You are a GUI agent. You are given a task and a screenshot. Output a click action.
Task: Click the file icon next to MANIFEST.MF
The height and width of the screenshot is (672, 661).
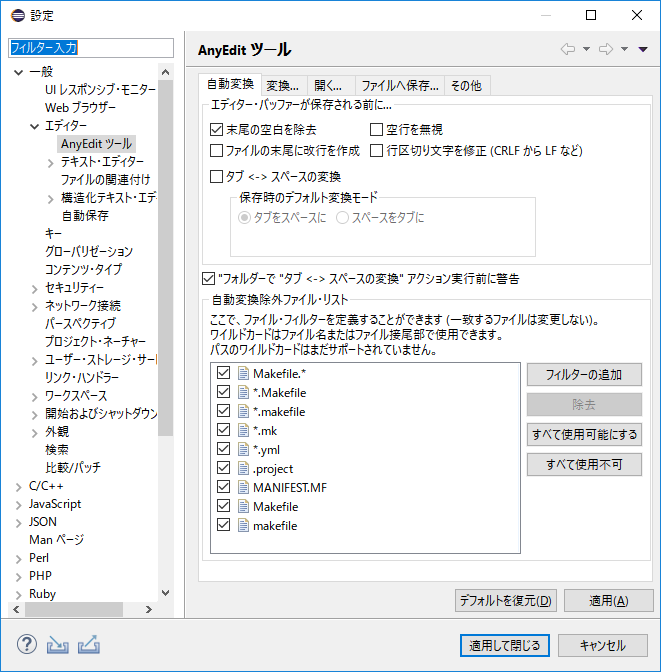point(243,487)
